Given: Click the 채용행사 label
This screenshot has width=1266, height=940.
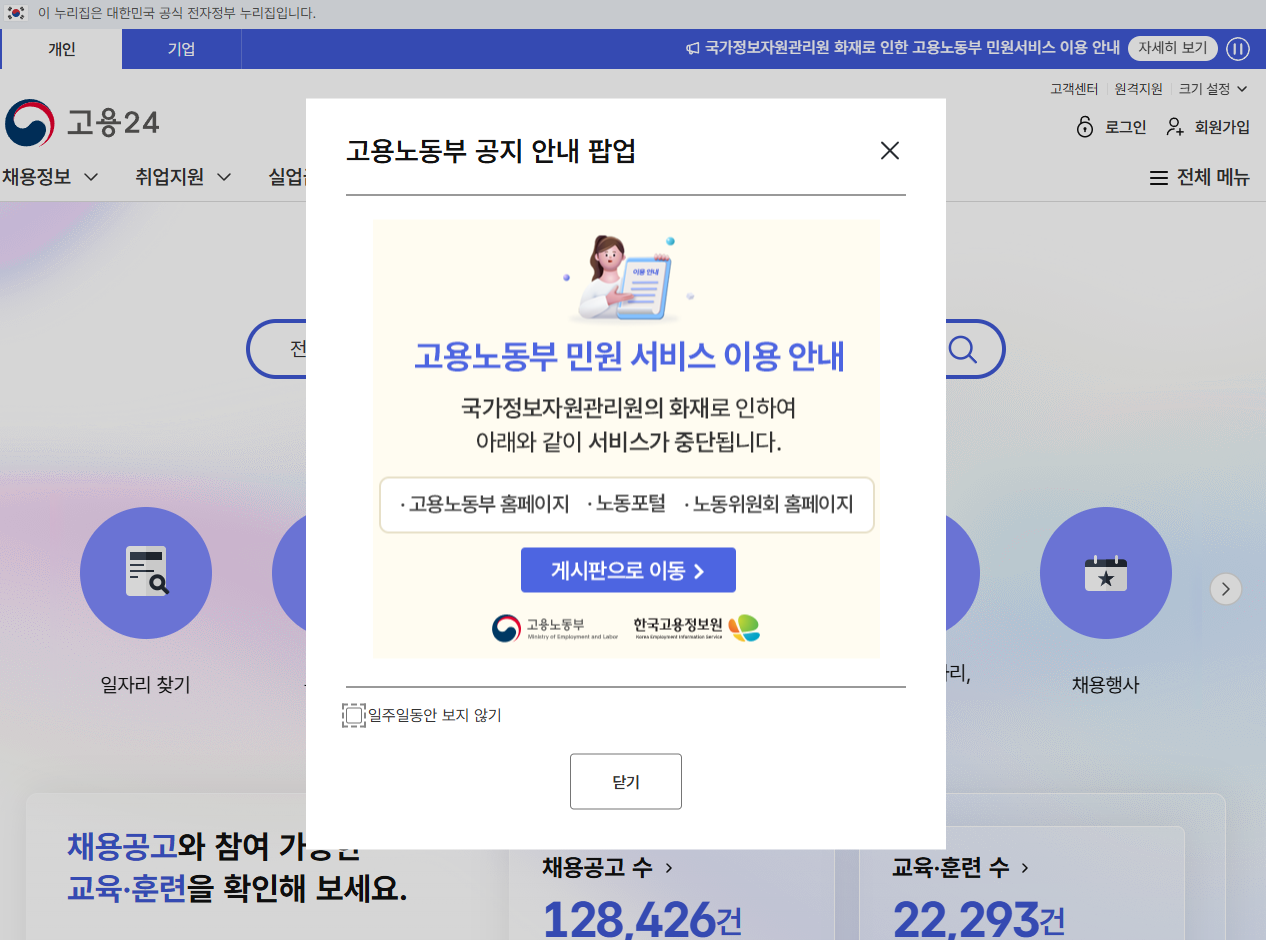Looking at the screenshot, I should [x=1106, y=685].
